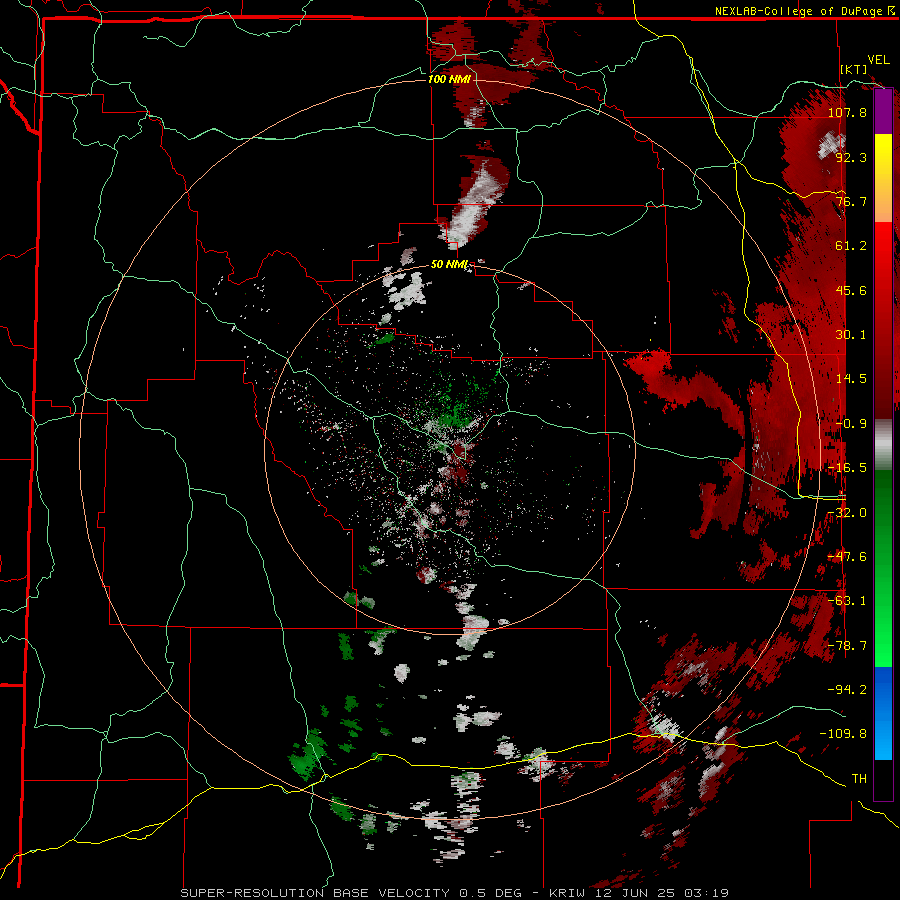Click the purple segment of the color bar

(883, 111)
